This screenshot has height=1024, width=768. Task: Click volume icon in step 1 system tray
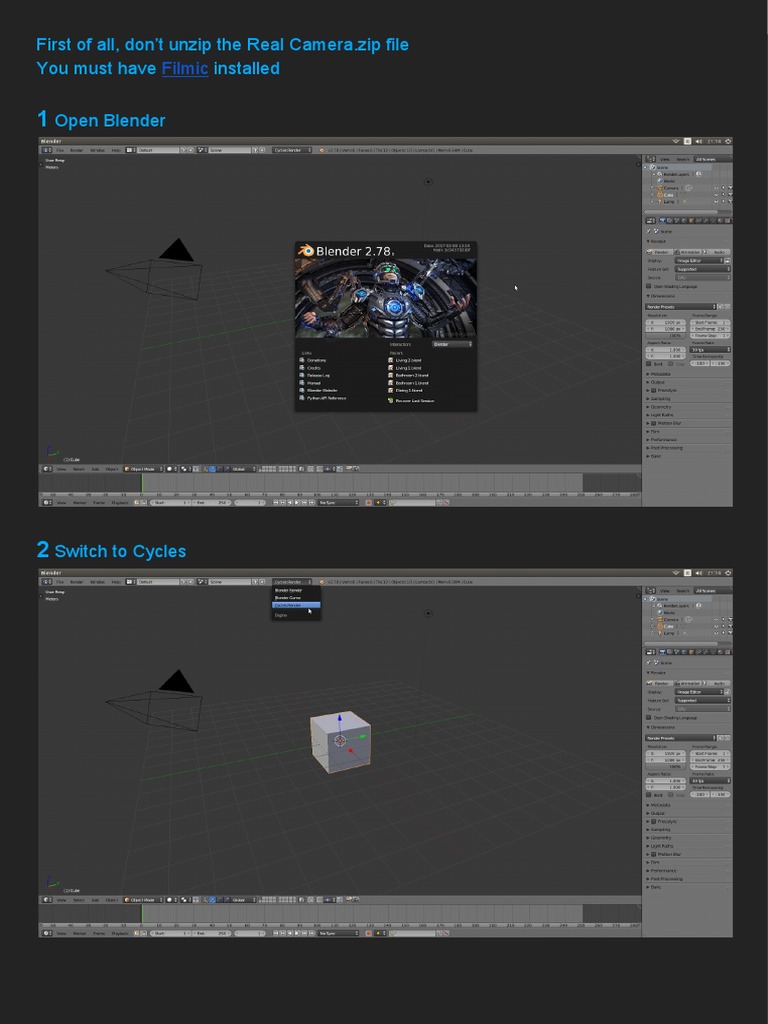[699, 141]
